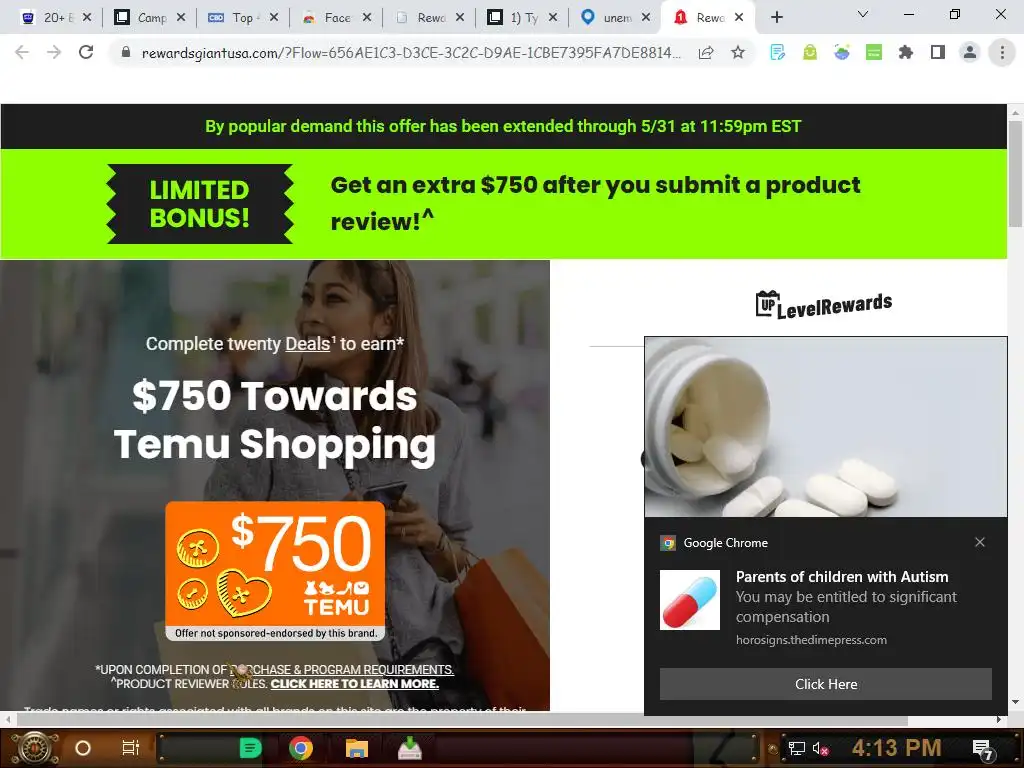The height and width of the screenshot is (768, 1024).
Task: Click the address bar URL field
Action: tap(411, 53)
